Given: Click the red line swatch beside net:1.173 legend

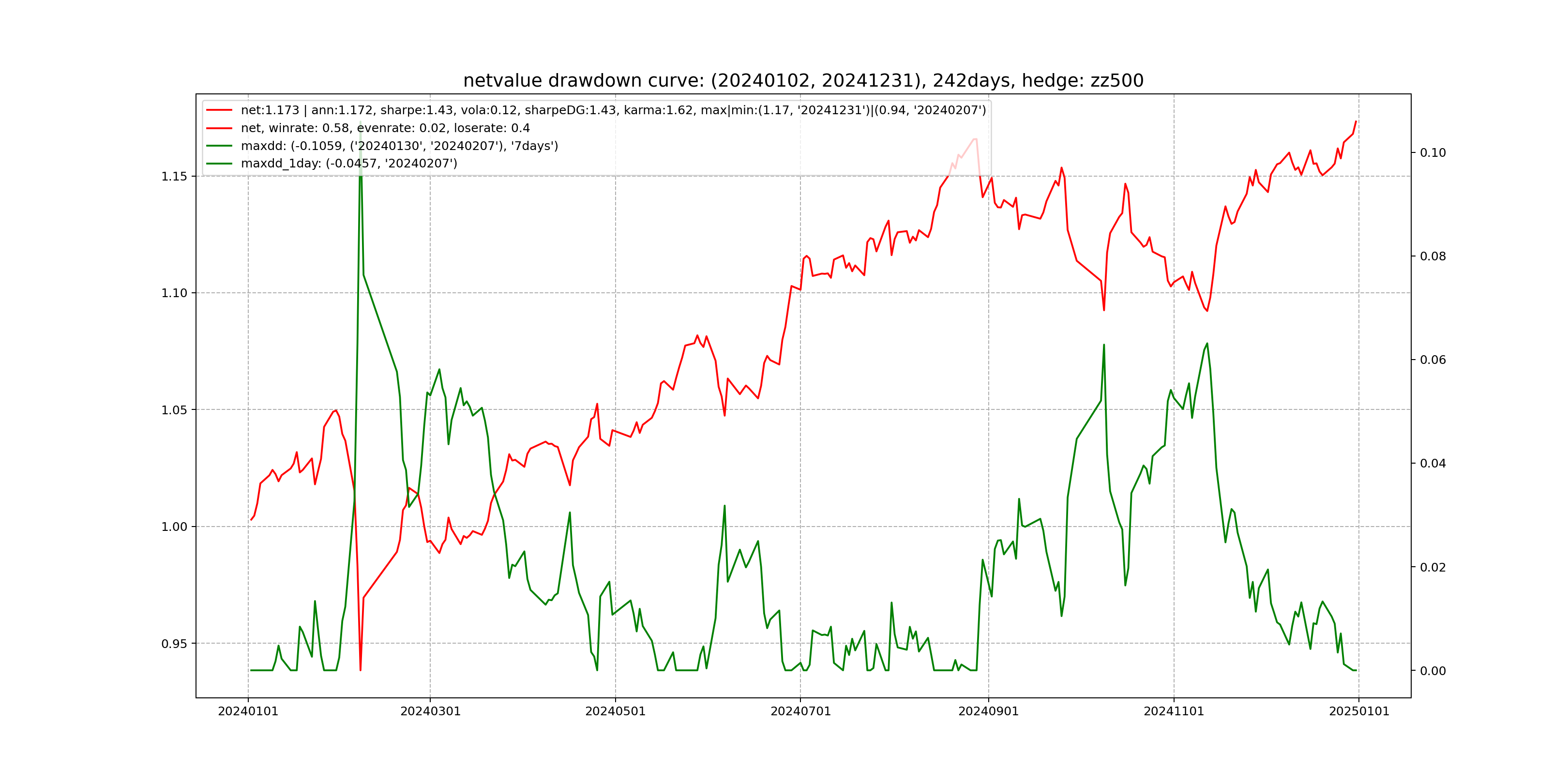Looking at the screenshot, I should (x=219, y=110).
